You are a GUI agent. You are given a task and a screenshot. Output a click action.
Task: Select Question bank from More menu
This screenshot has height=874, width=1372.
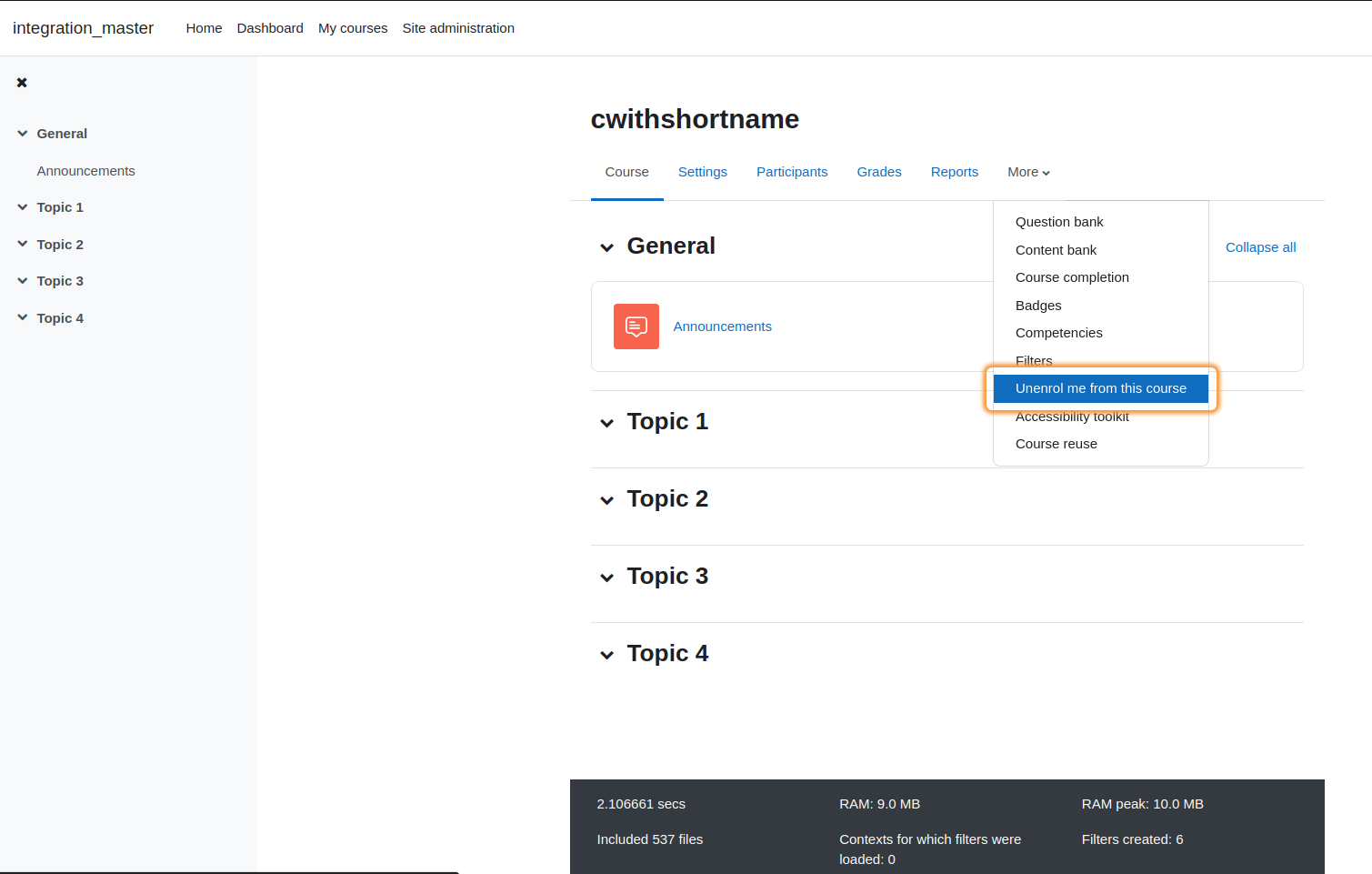coord(1101,222)
